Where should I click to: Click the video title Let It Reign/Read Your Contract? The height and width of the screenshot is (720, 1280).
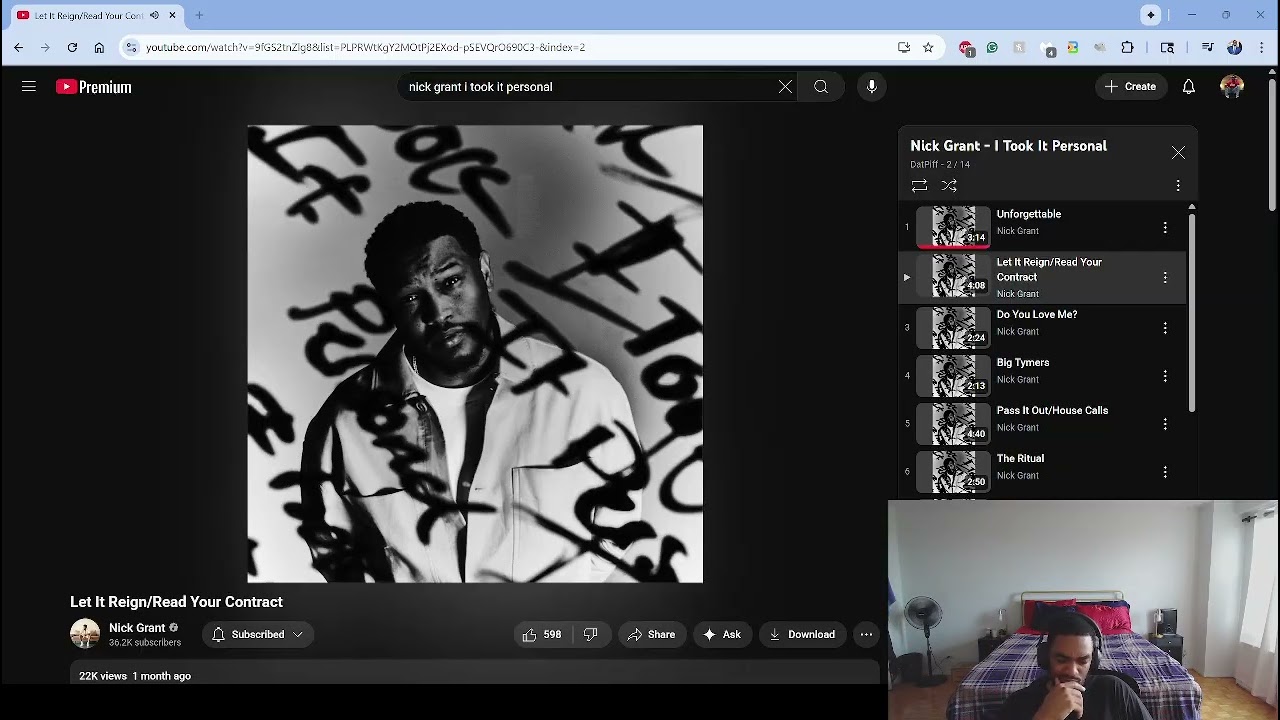176,602
